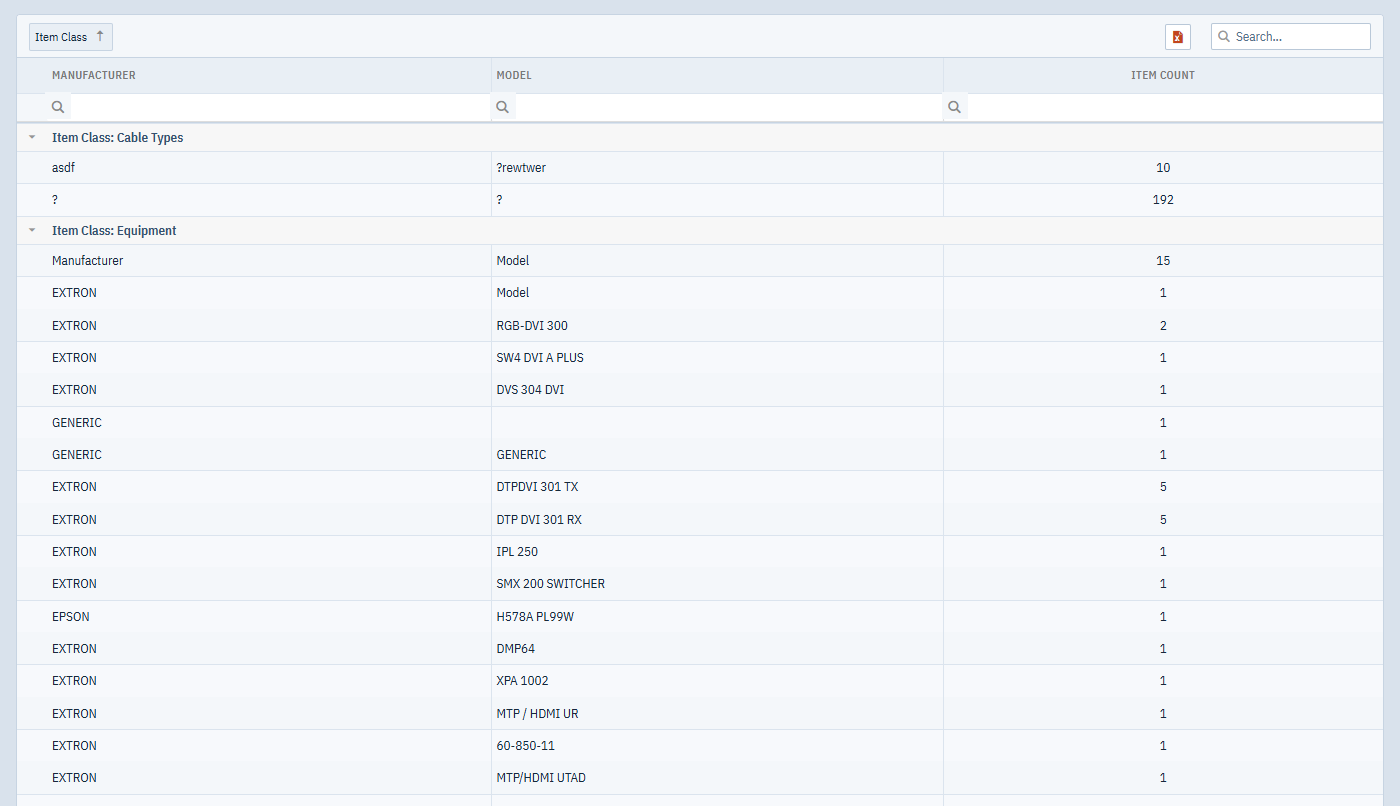Image resolution: width=1400 pixels, height=806 pixels.
Task: Click the '?rewtwer' model cell
Action: pos(717,168)
